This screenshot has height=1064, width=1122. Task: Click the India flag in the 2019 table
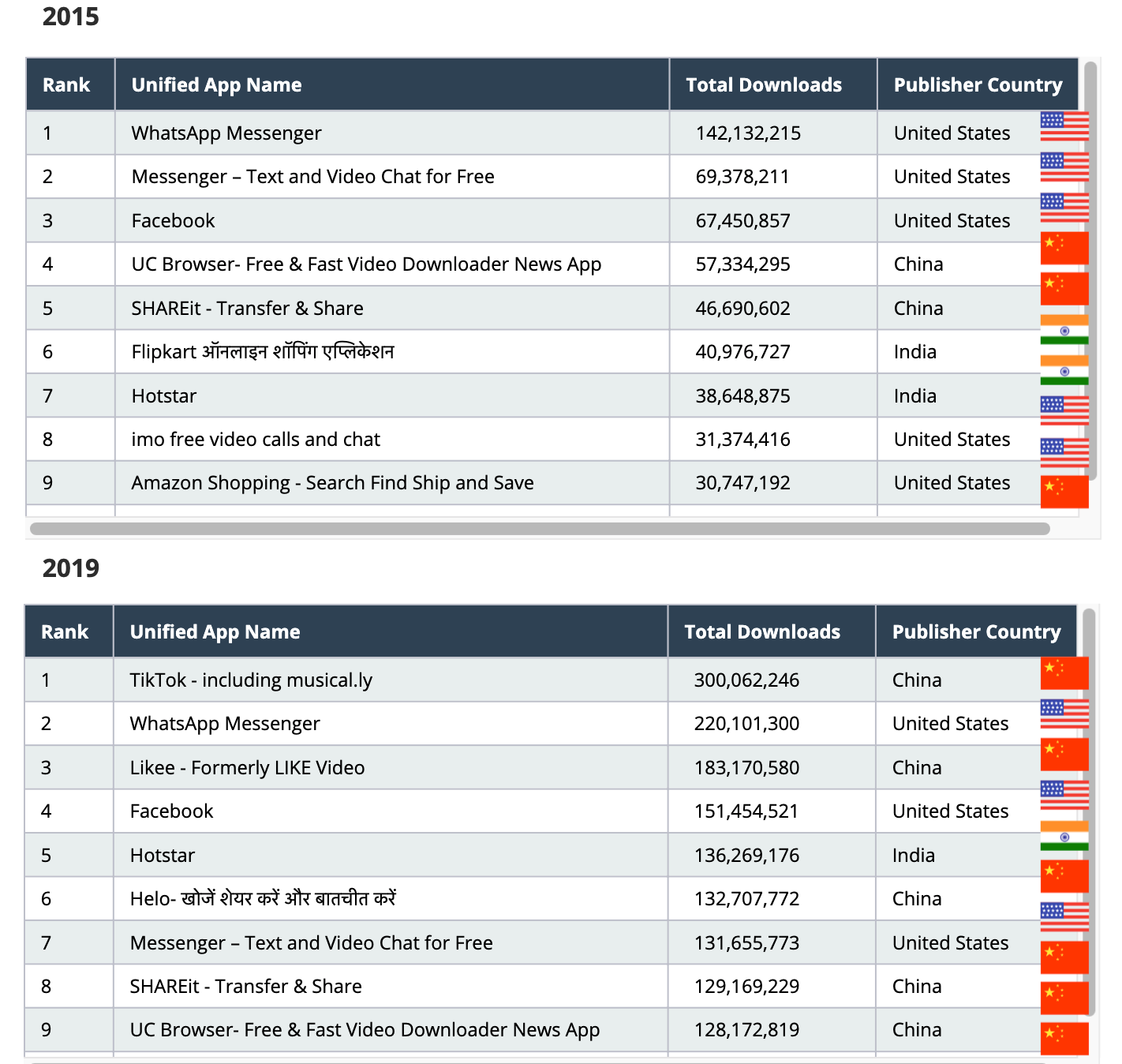[x=1064, y=836]
